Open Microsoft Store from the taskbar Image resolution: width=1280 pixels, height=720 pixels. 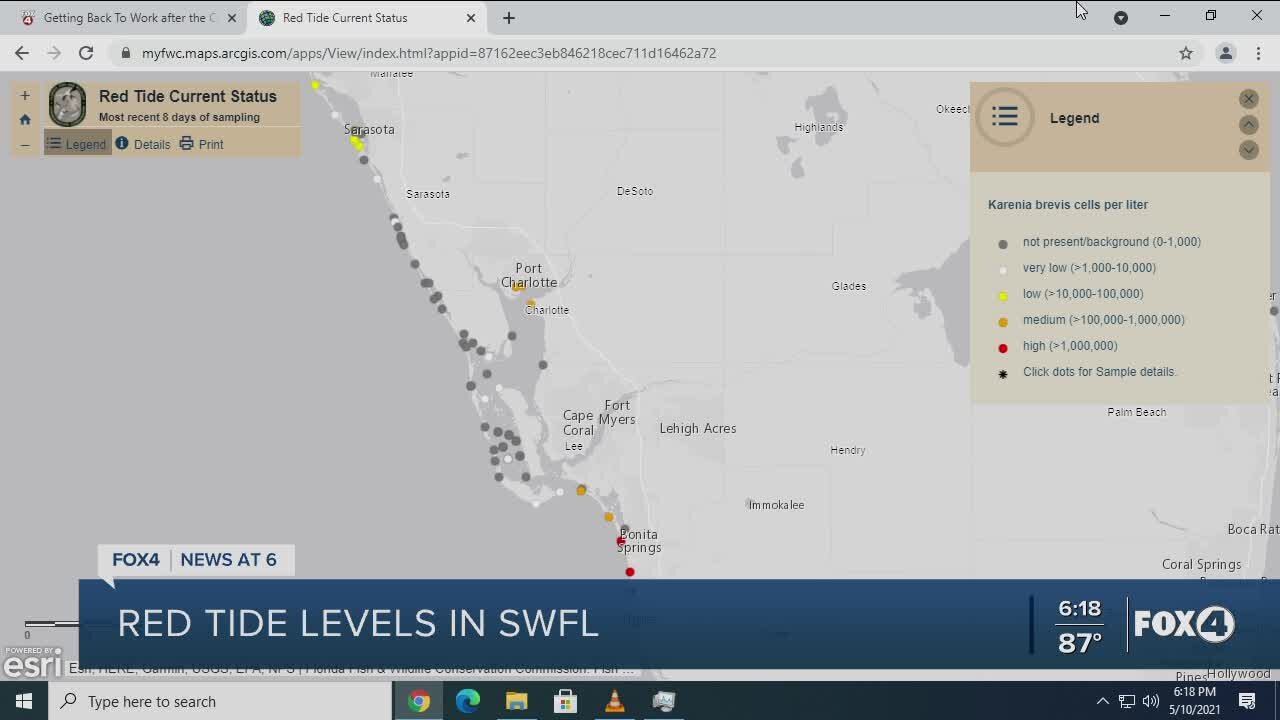coord(565,701)
